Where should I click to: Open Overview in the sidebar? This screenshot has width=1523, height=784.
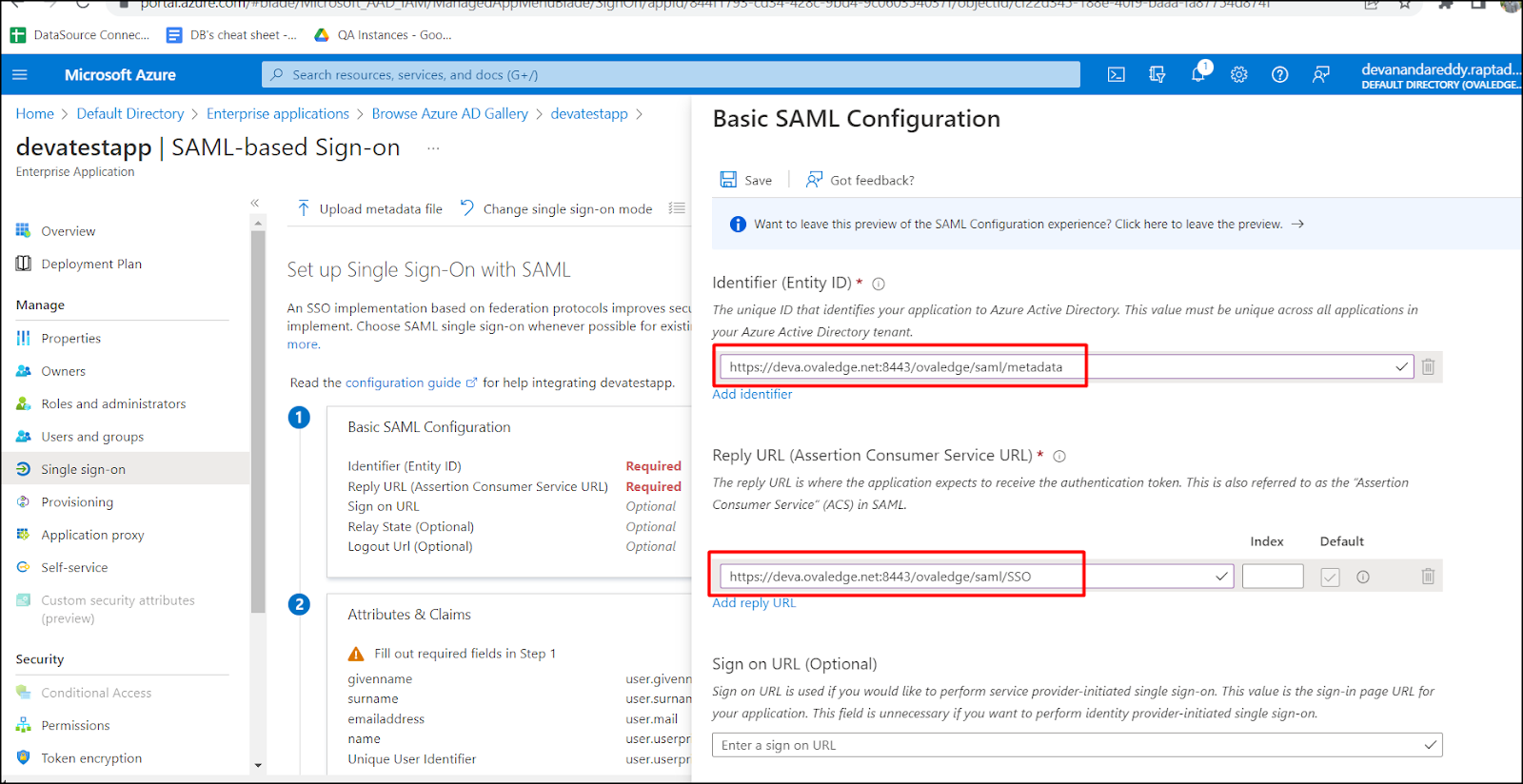[x=68, y=231]
